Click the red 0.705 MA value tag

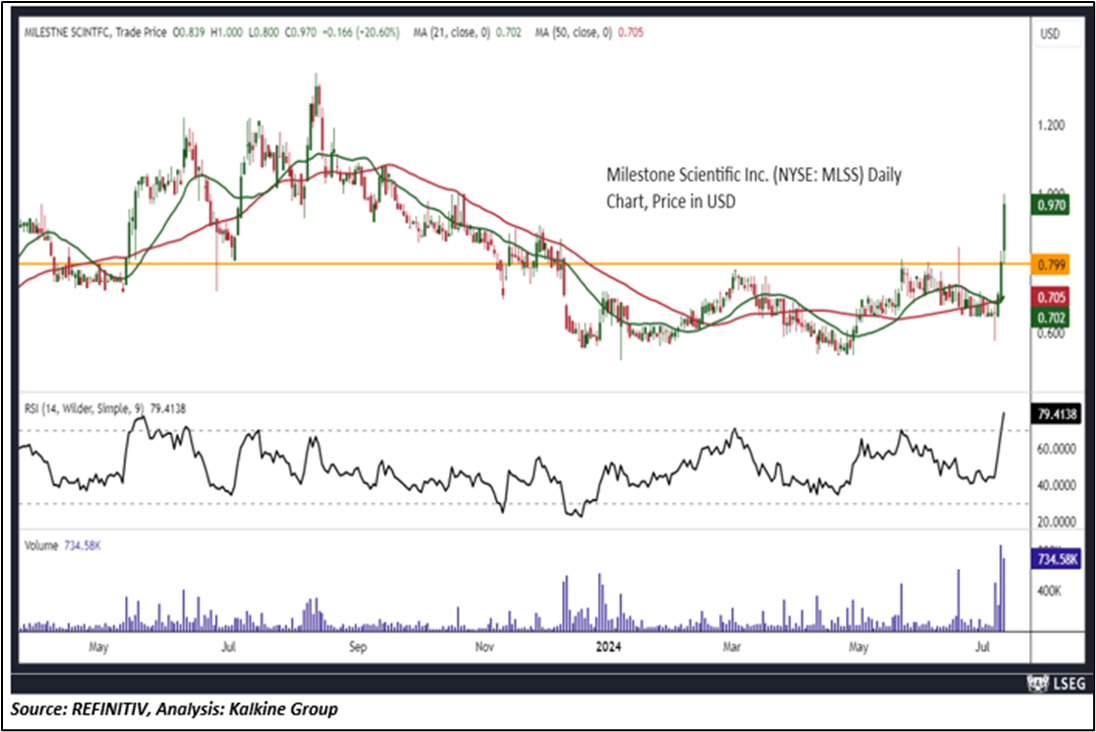(x=1051, y=297)
